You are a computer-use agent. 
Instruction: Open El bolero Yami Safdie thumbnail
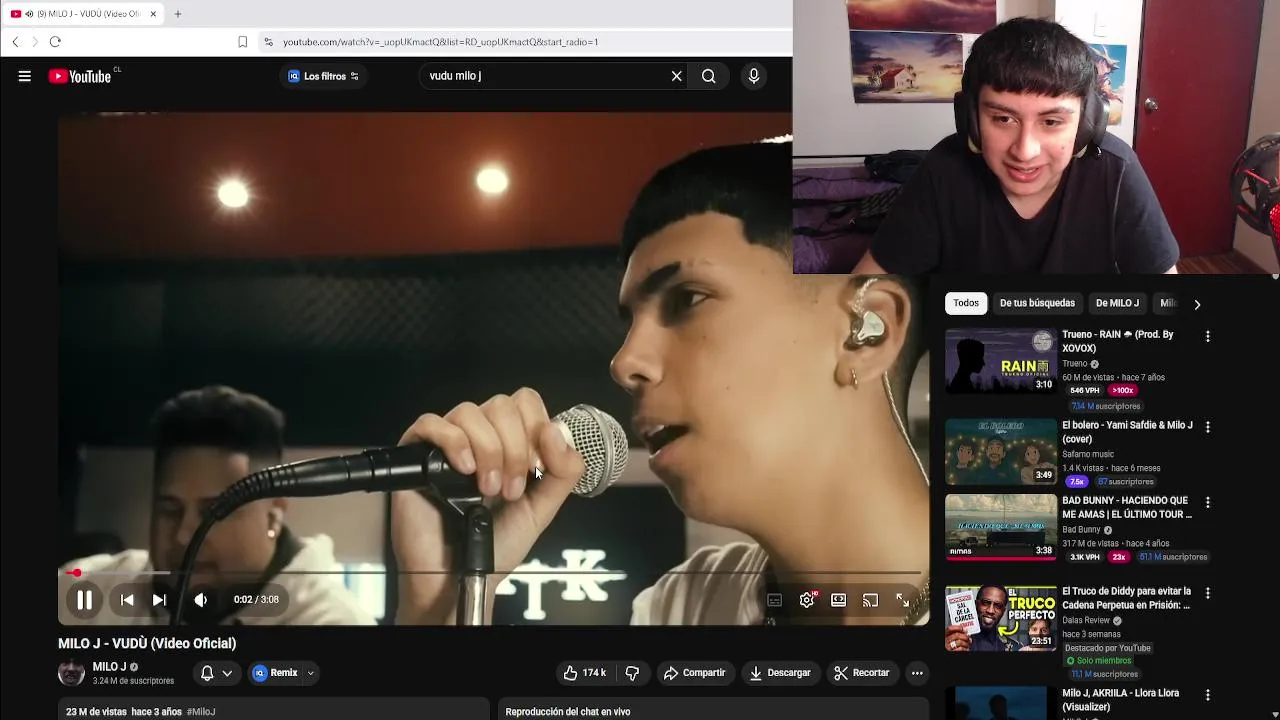point(1001,452)
